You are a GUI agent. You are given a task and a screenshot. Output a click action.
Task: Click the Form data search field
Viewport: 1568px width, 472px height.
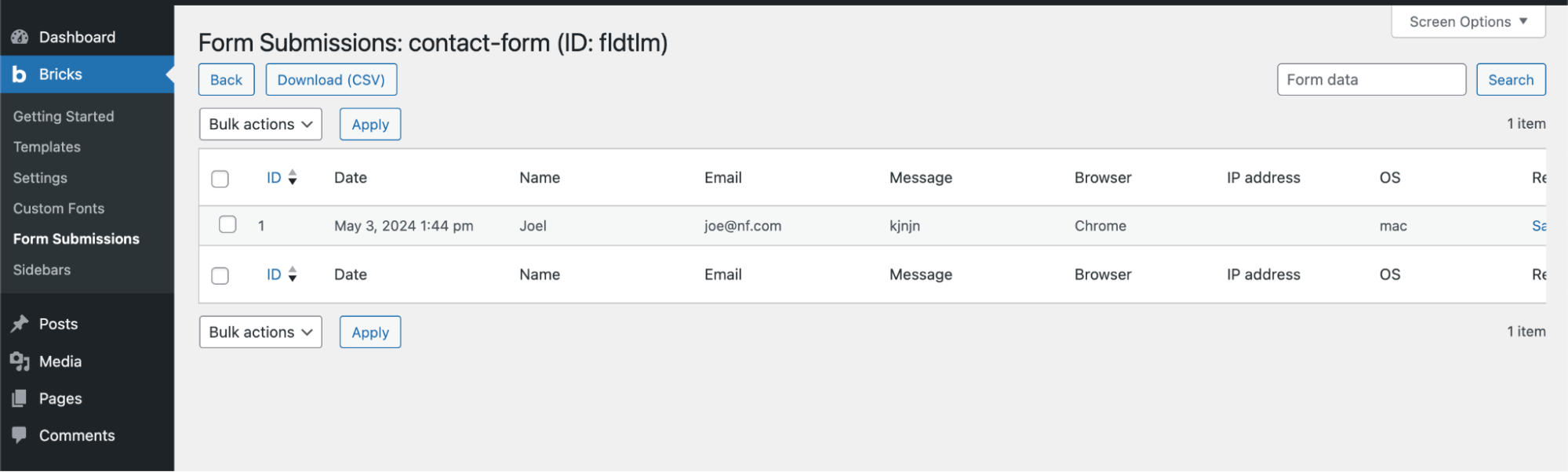1370,80
